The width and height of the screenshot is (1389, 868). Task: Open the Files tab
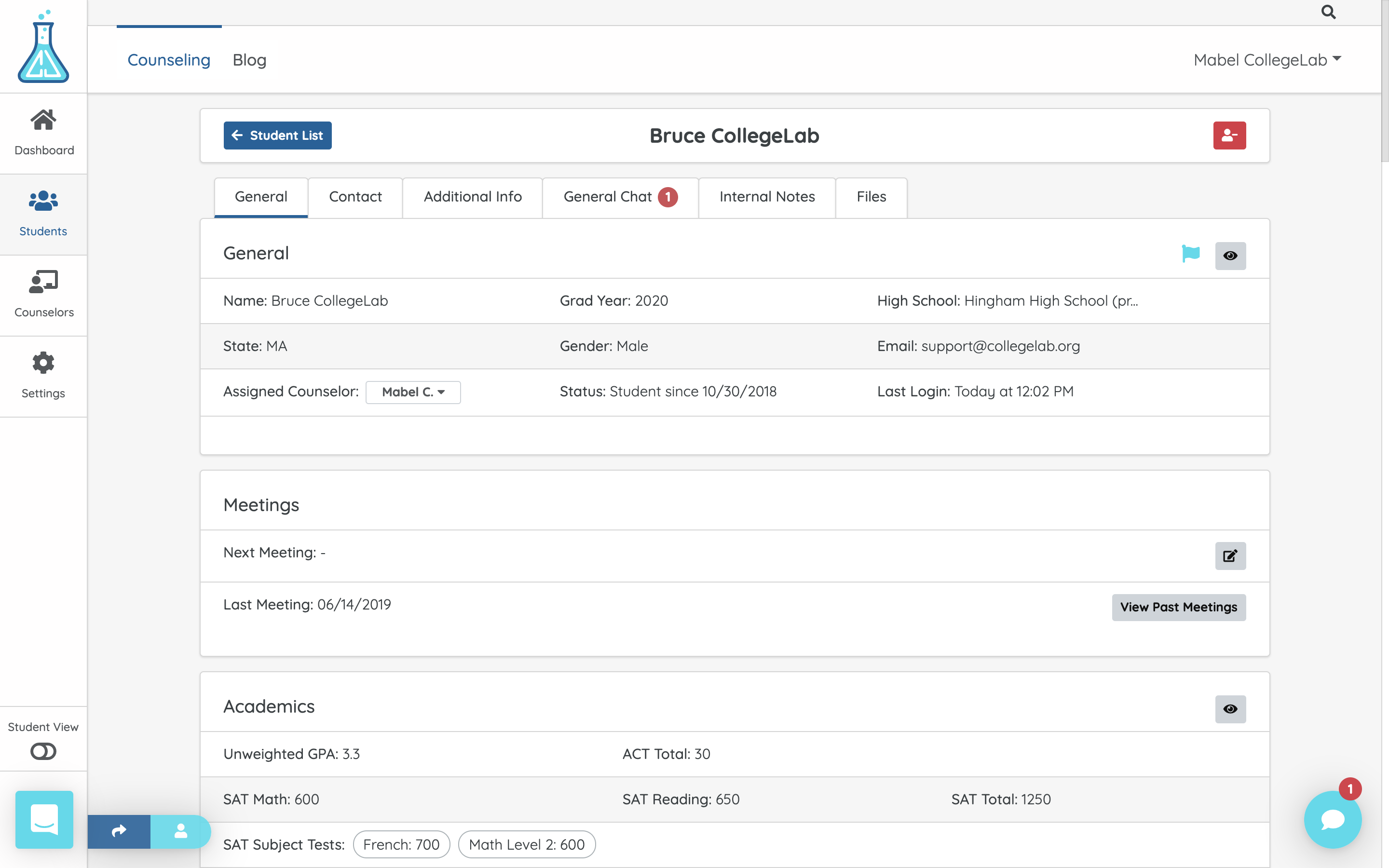[872, 197]
